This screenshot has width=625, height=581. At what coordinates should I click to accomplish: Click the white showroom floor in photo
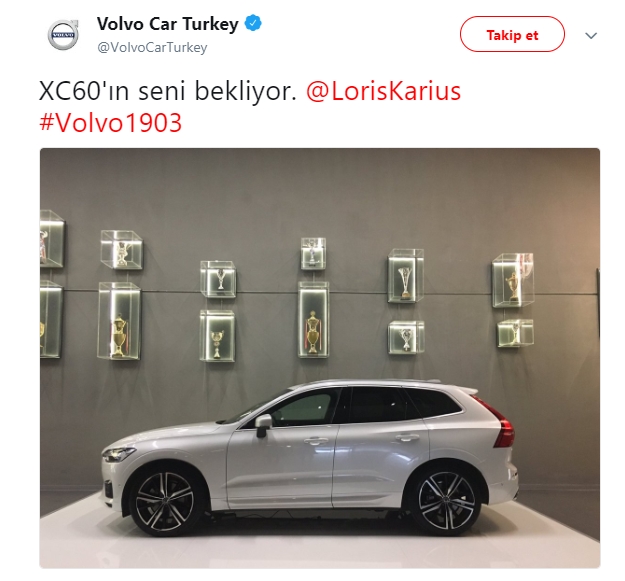319,552
